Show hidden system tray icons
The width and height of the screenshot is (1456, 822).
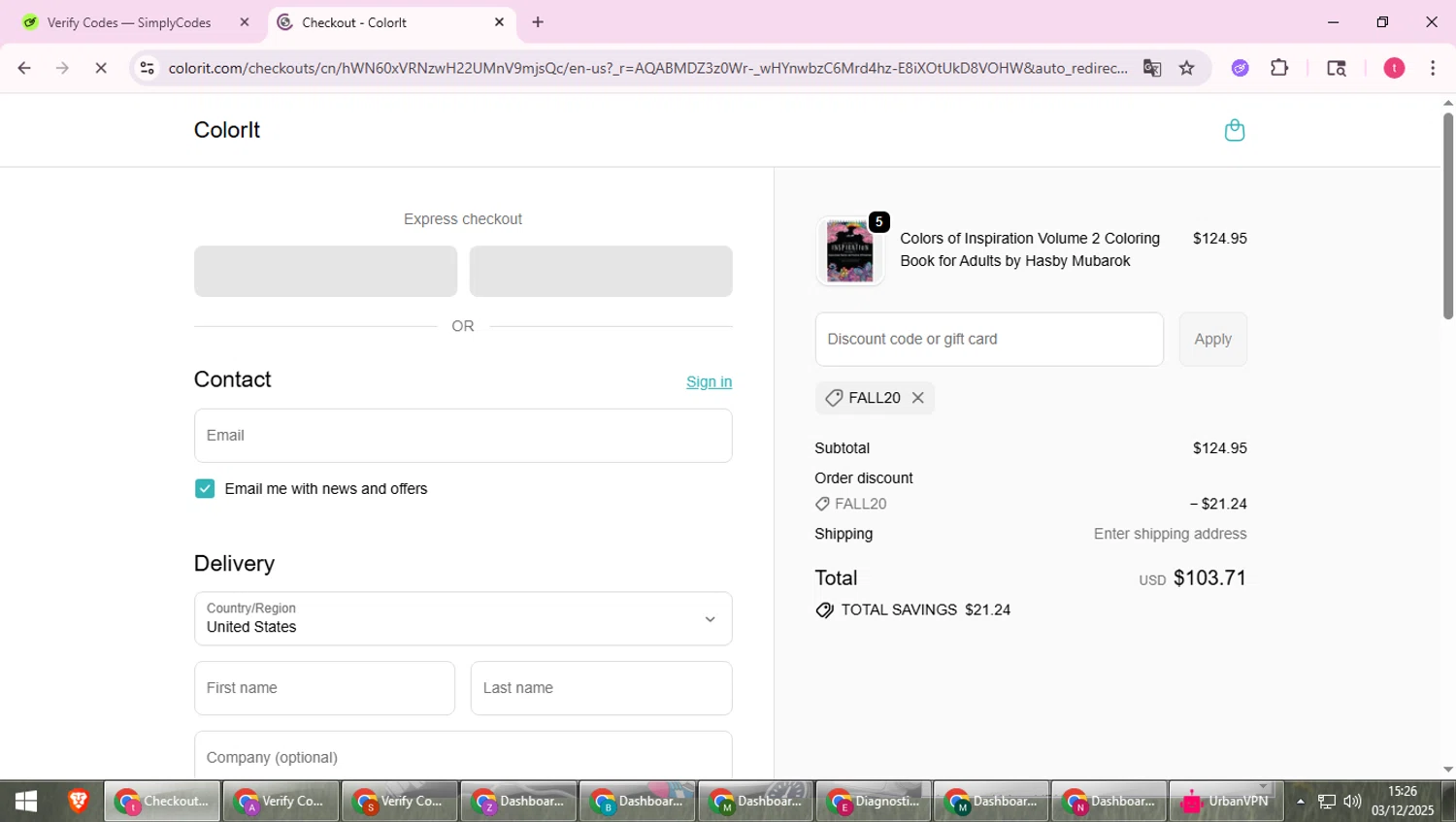click(1301, 802)
